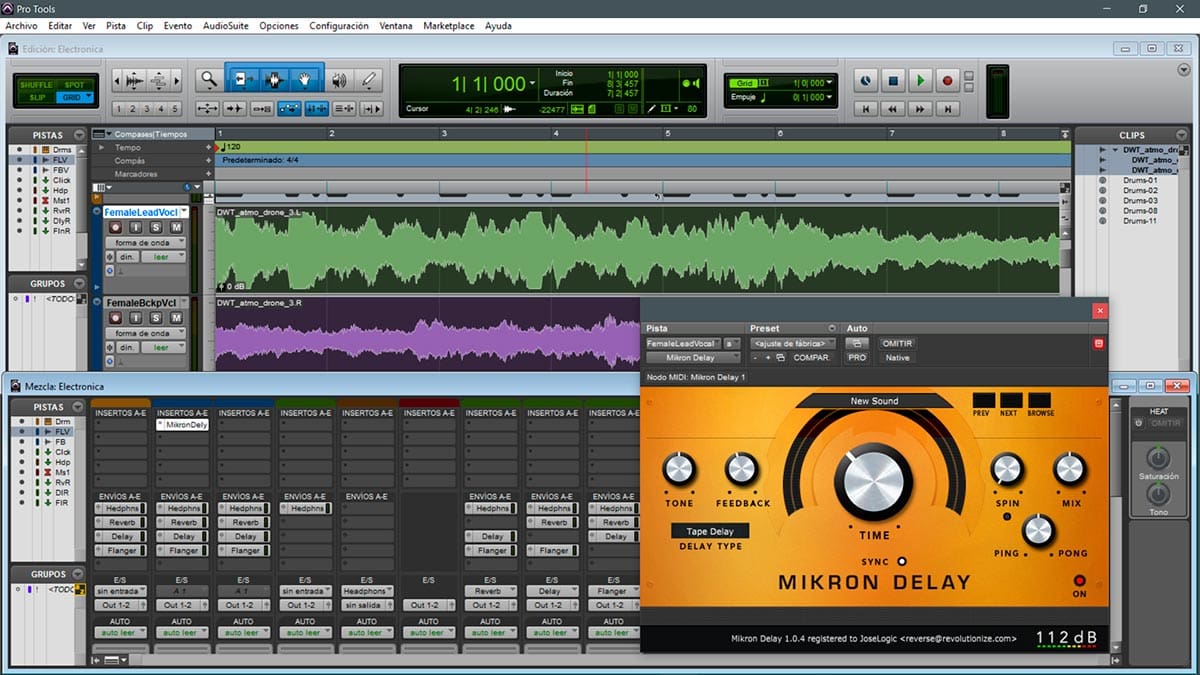Viewport: 1200px width, 675px height.
Task: Open the FemaleLeadVocl track name dropdown
Action: click(x=184, y=212)
